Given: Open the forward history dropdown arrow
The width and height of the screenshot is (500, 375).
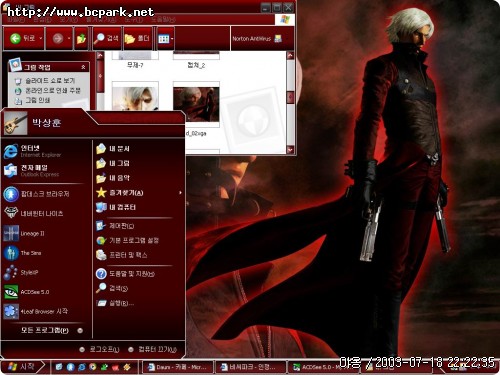Looking at the screenshot, I should (69, 39).
